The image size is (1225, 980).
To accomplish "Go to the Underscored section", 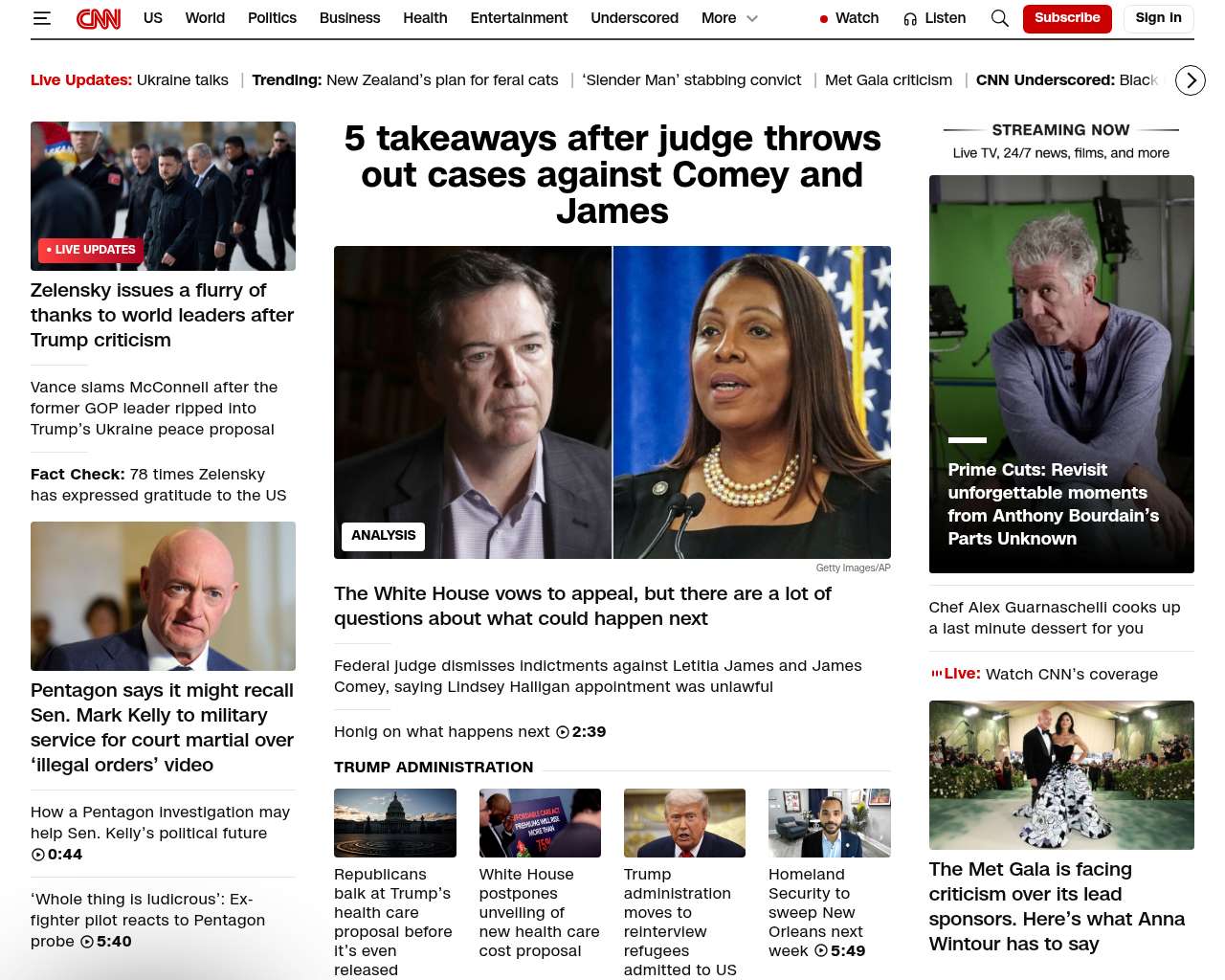I will pos(635,18).
